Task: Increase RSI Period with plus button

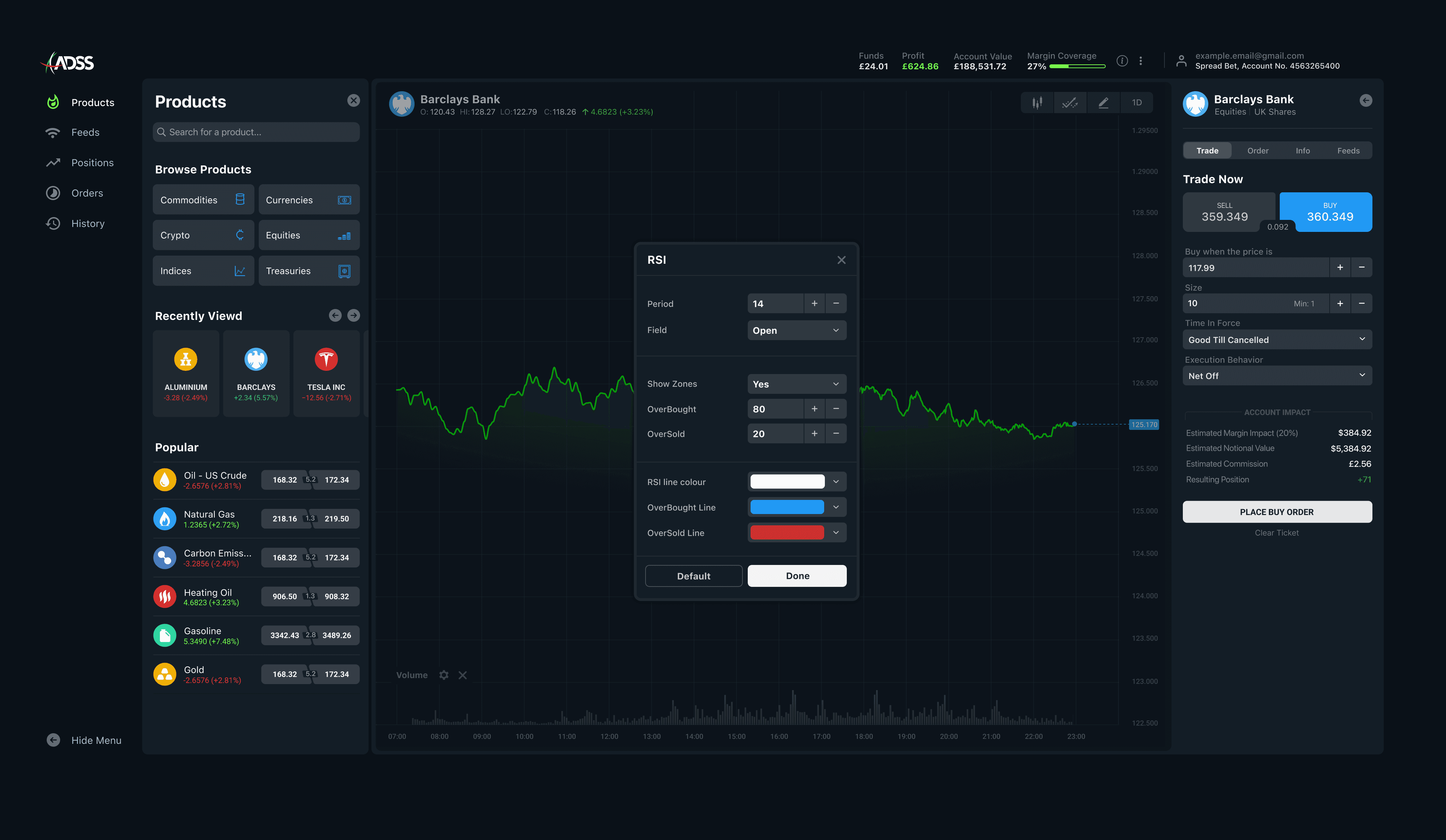Action: point(814,303)
